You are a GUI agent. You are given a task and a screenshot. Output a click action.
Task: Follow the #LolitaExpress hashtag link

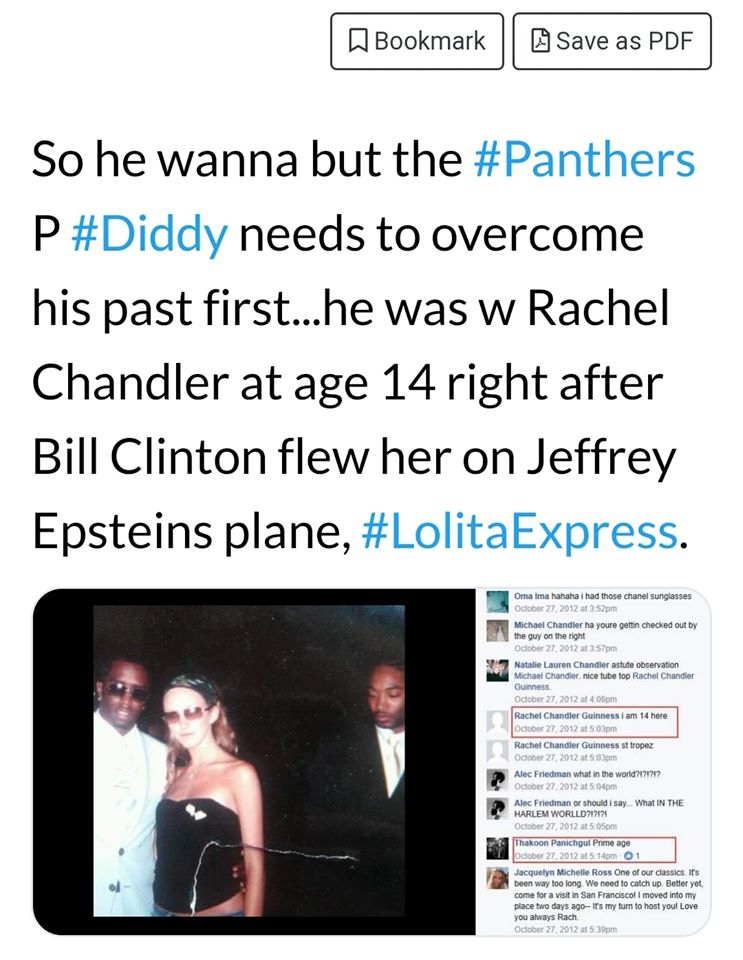pyautogui.click(x=517, y=532)
